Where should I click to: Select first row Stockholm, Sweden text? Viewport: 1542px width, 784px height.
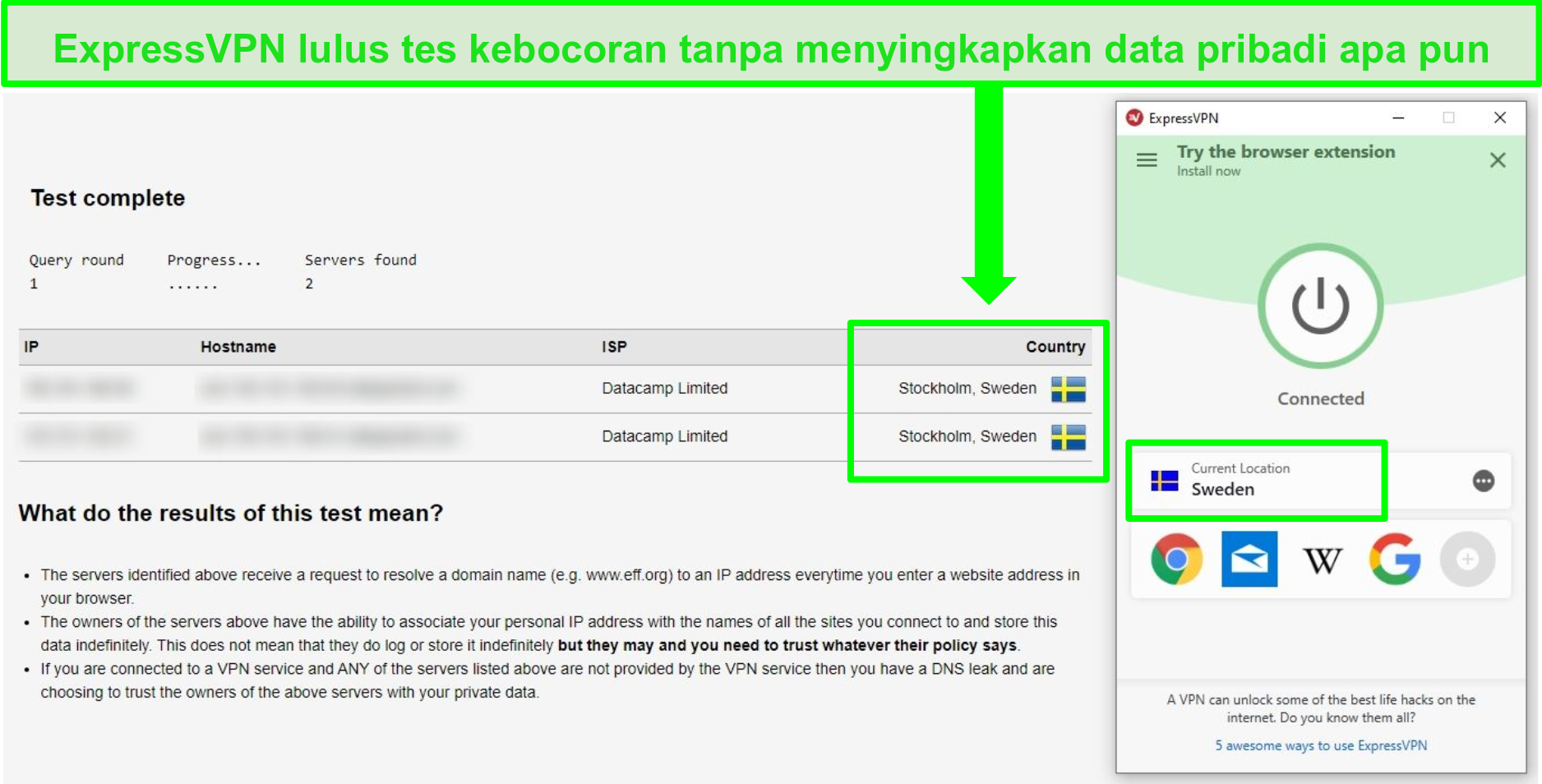(x=967, y=388)
